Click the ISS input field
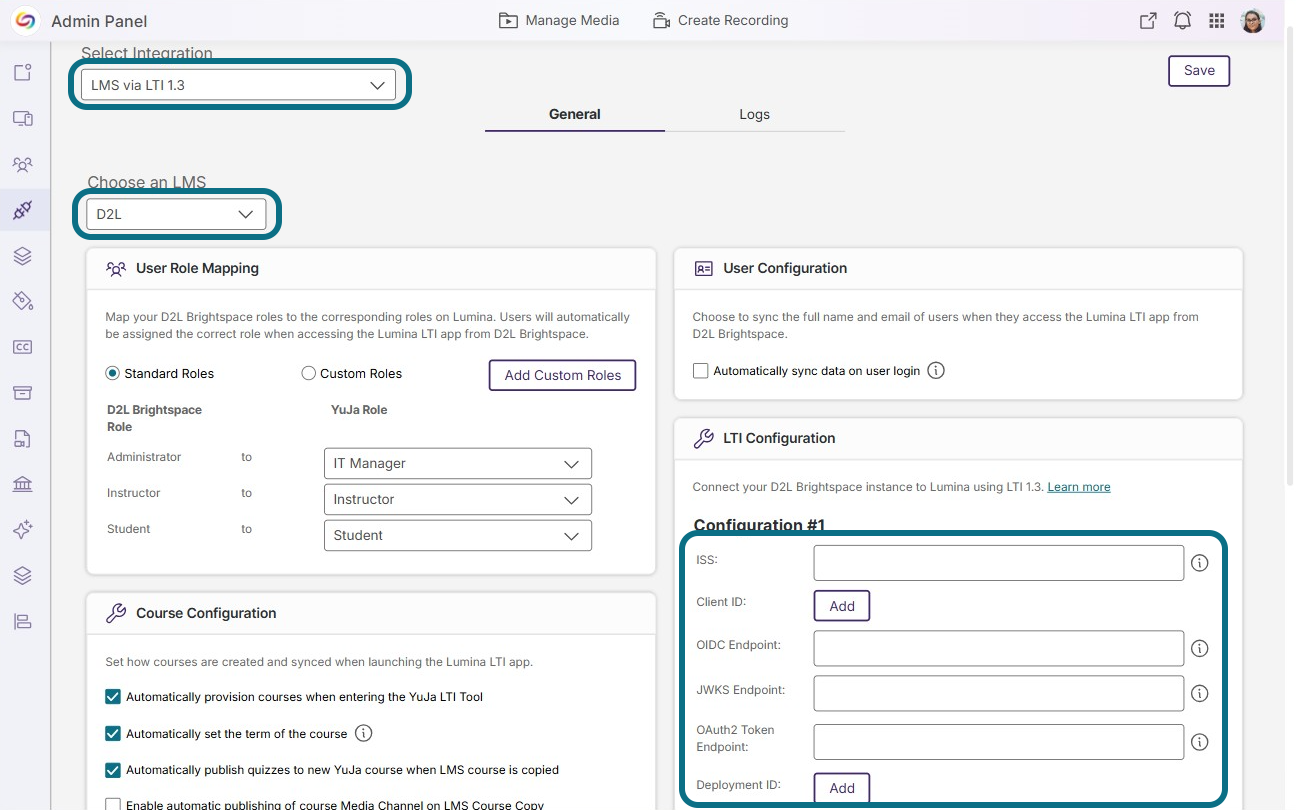 tap(999, 563)
